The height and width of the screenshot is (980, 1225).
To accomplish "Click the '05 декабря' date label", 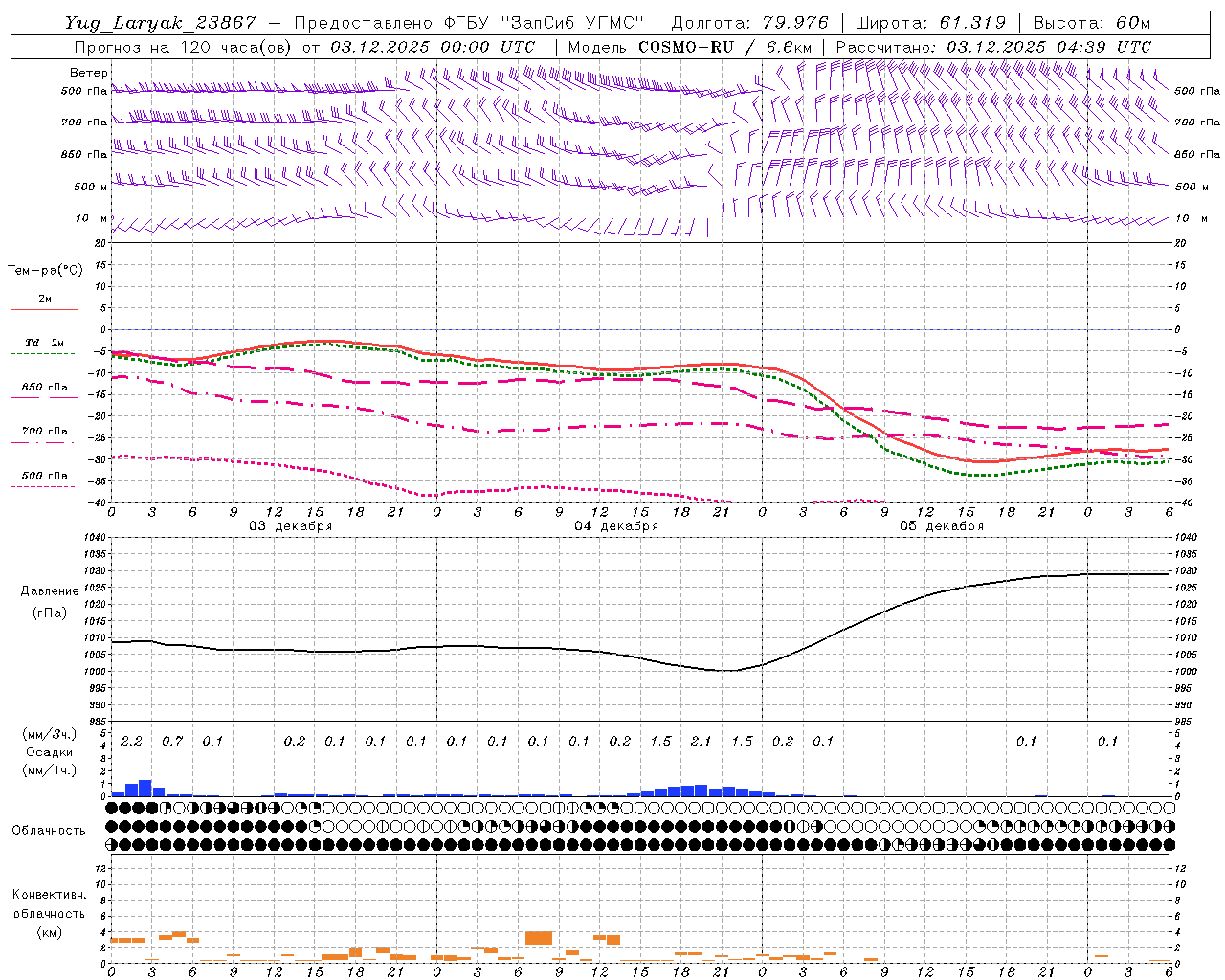I will click(x=942, y=526).
